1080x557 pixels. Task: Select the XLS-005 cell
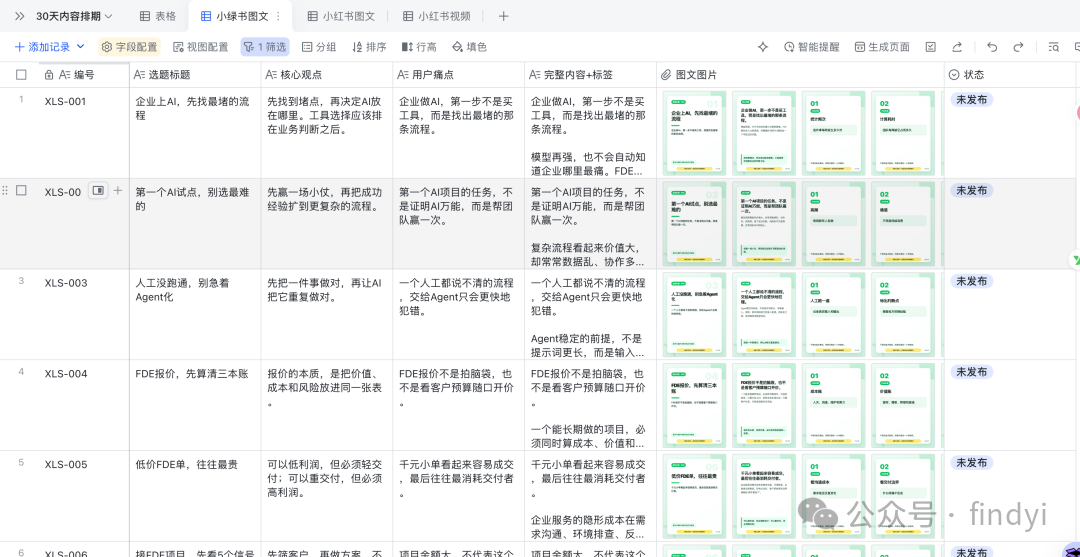(x=84, y=496)
